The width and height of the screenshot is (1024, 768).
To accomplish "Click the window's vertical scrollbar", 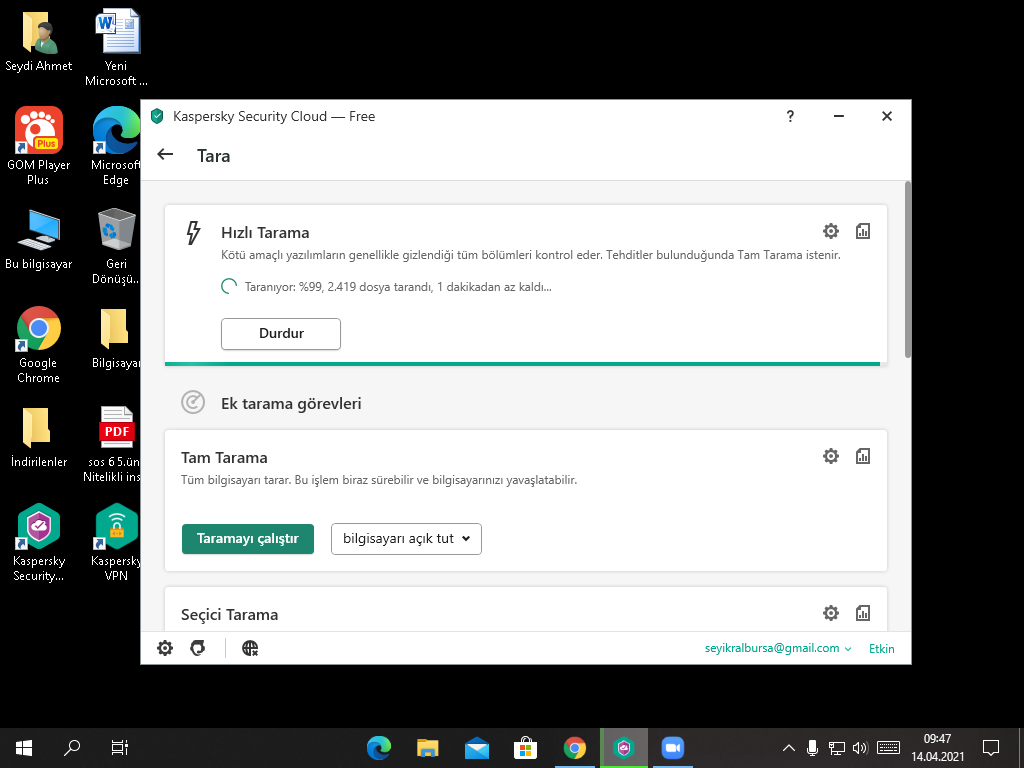I will 907,269.
